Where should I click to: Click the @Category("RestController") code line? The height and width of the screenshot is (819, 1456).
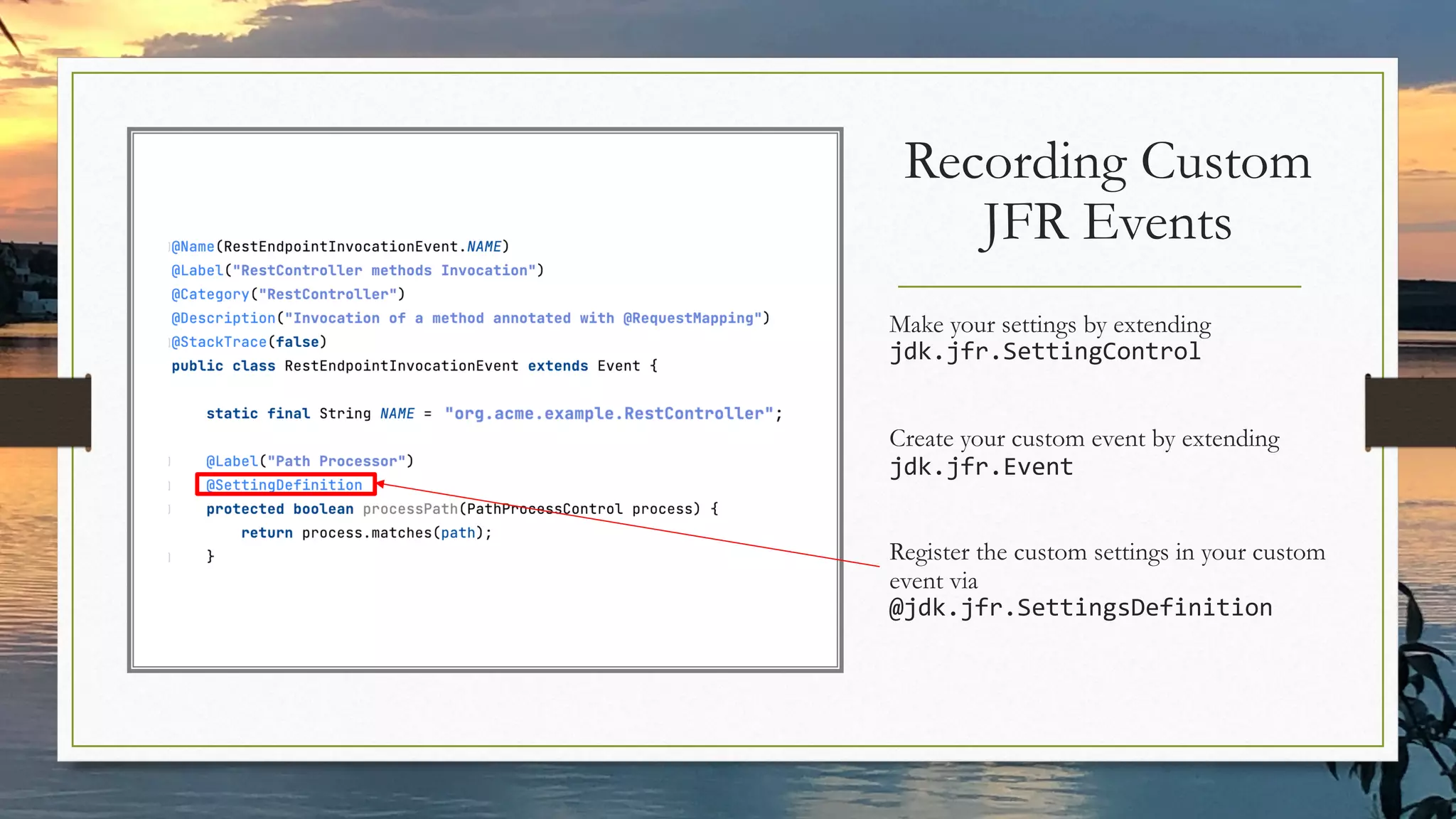(288, 294)
